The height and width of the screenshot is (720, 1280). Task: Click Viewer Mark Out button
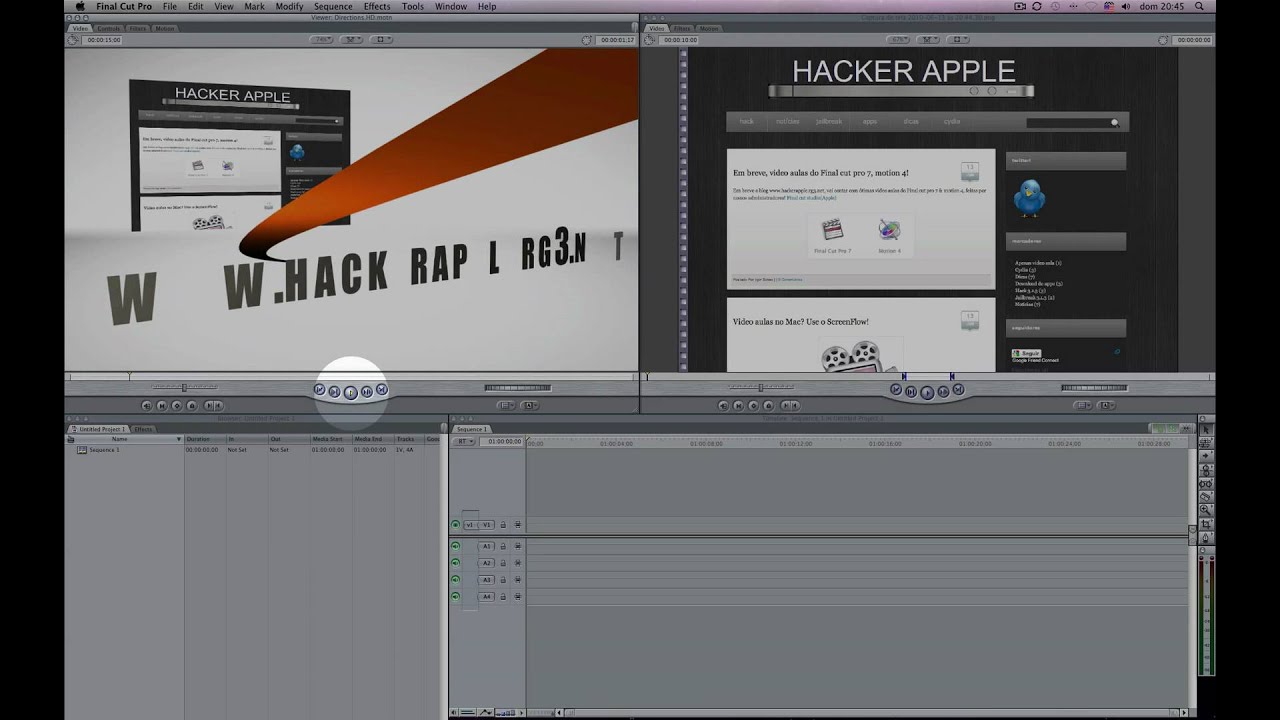(218, 405)
